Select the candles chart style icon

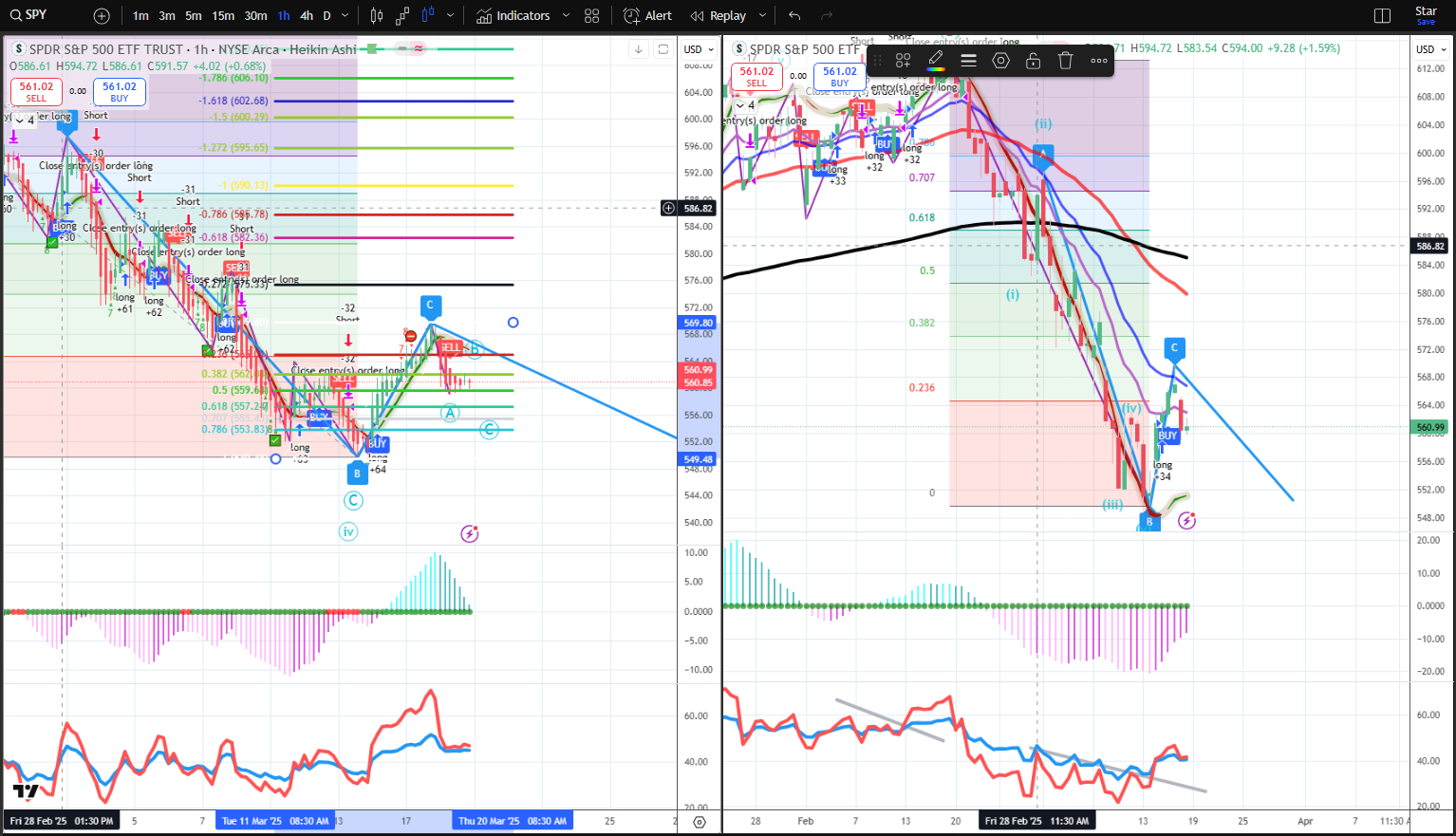[377, 16]
